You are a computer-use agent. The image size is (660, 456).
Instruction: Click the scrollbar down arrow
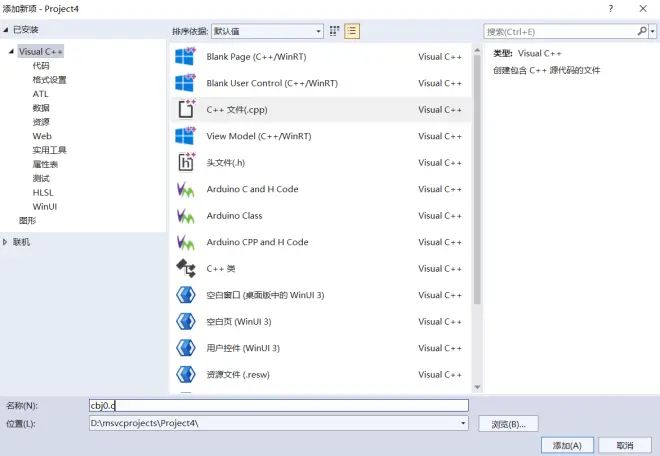point(477,387)
